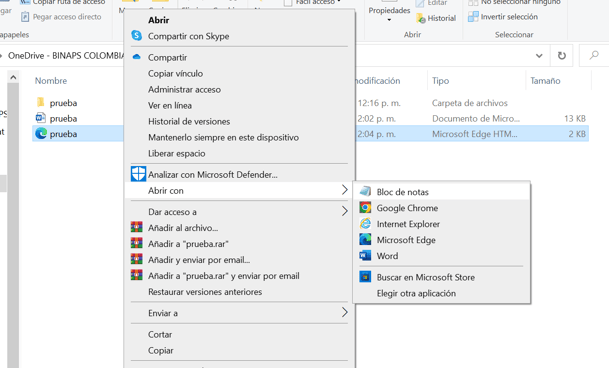Expand the Abrir con submenu arrow
This screenshot has width=609, height=368.
[x=344, y=190]
